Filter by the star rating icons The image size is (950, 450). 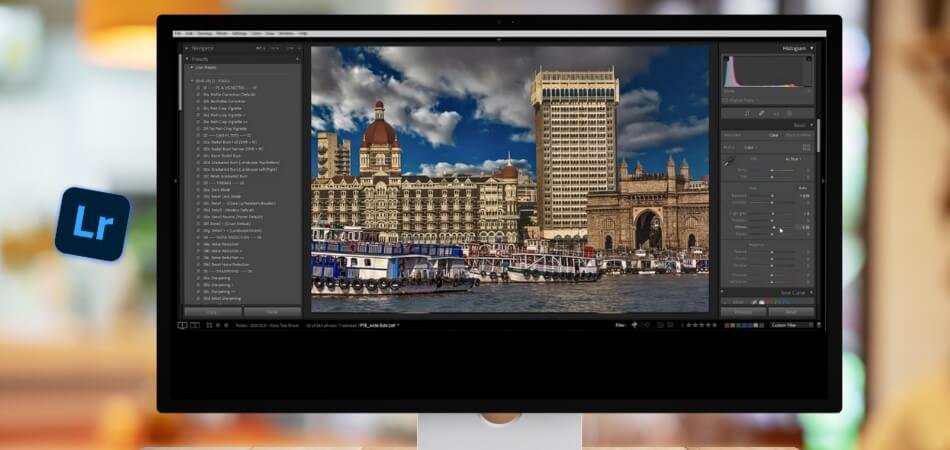pyautogui.click(x=702, y=325)
